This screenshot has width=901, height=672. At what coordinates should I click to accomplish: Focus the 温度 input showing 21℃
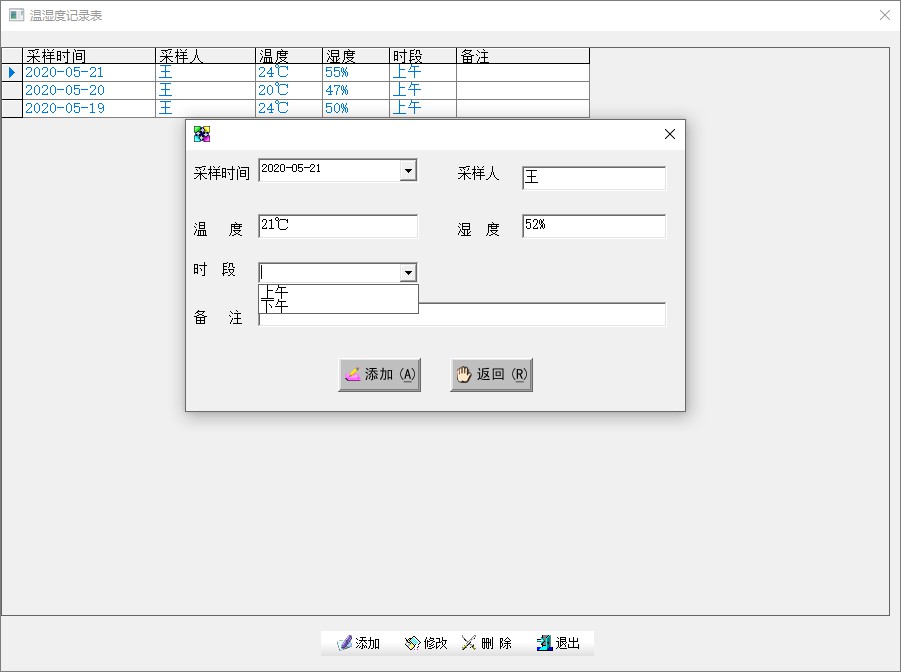[338, 226]
